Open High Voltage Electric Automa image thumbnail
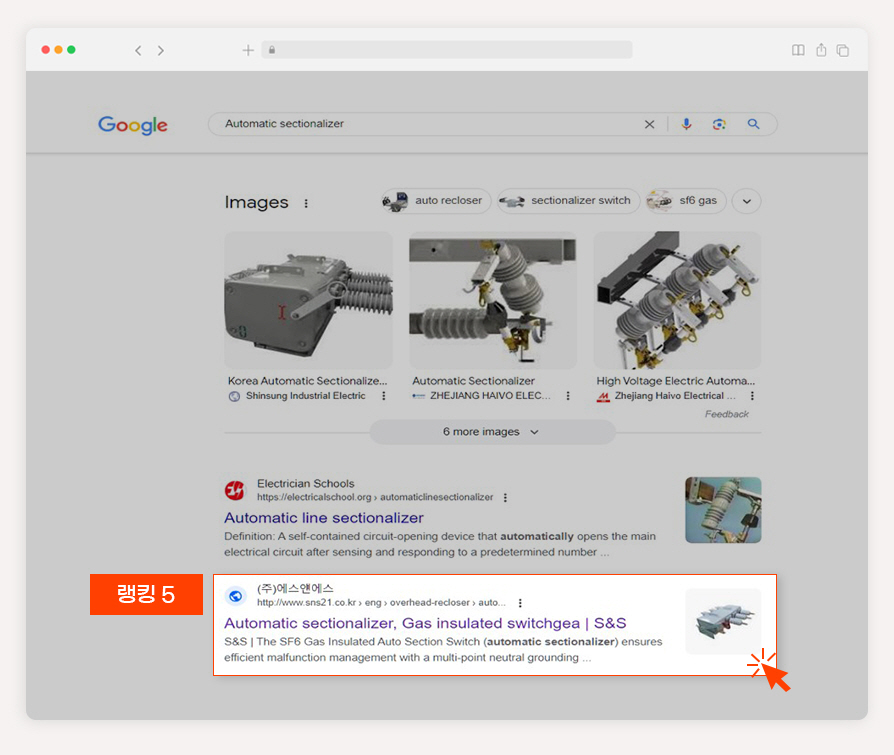 (677, 300)
